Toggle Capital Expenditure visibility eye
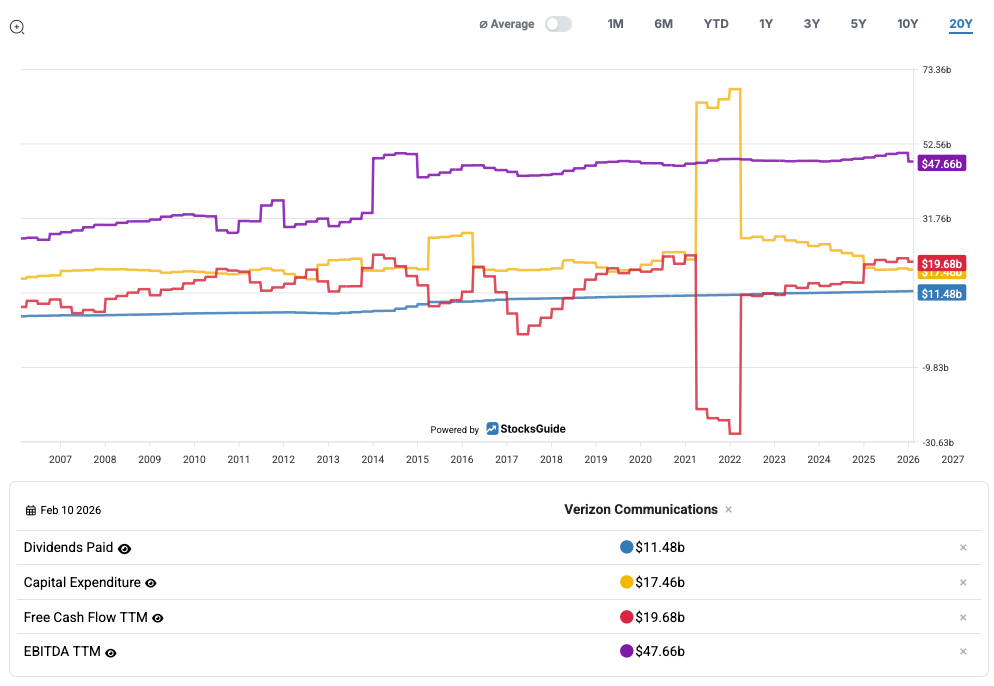The height and width of the screenshot is (686, 994). [150, 583]
